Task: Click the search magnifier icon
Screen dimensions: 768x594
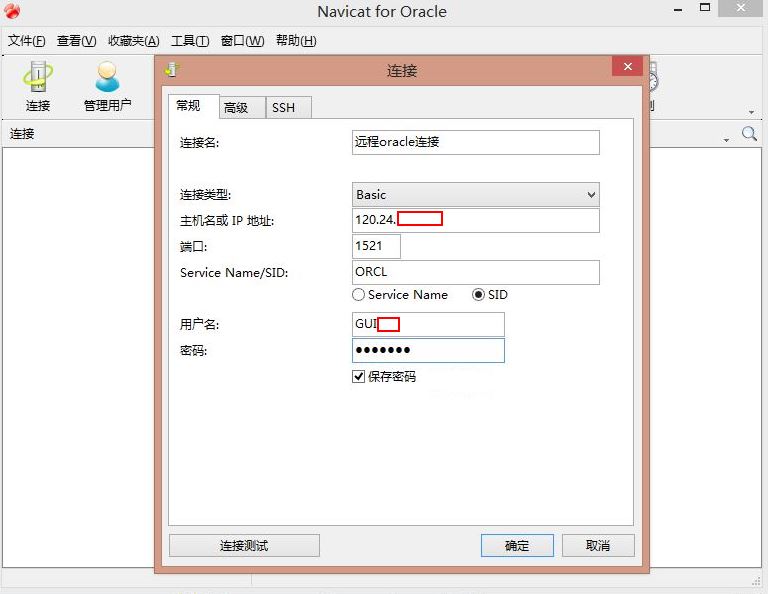Action: (749, 133)
